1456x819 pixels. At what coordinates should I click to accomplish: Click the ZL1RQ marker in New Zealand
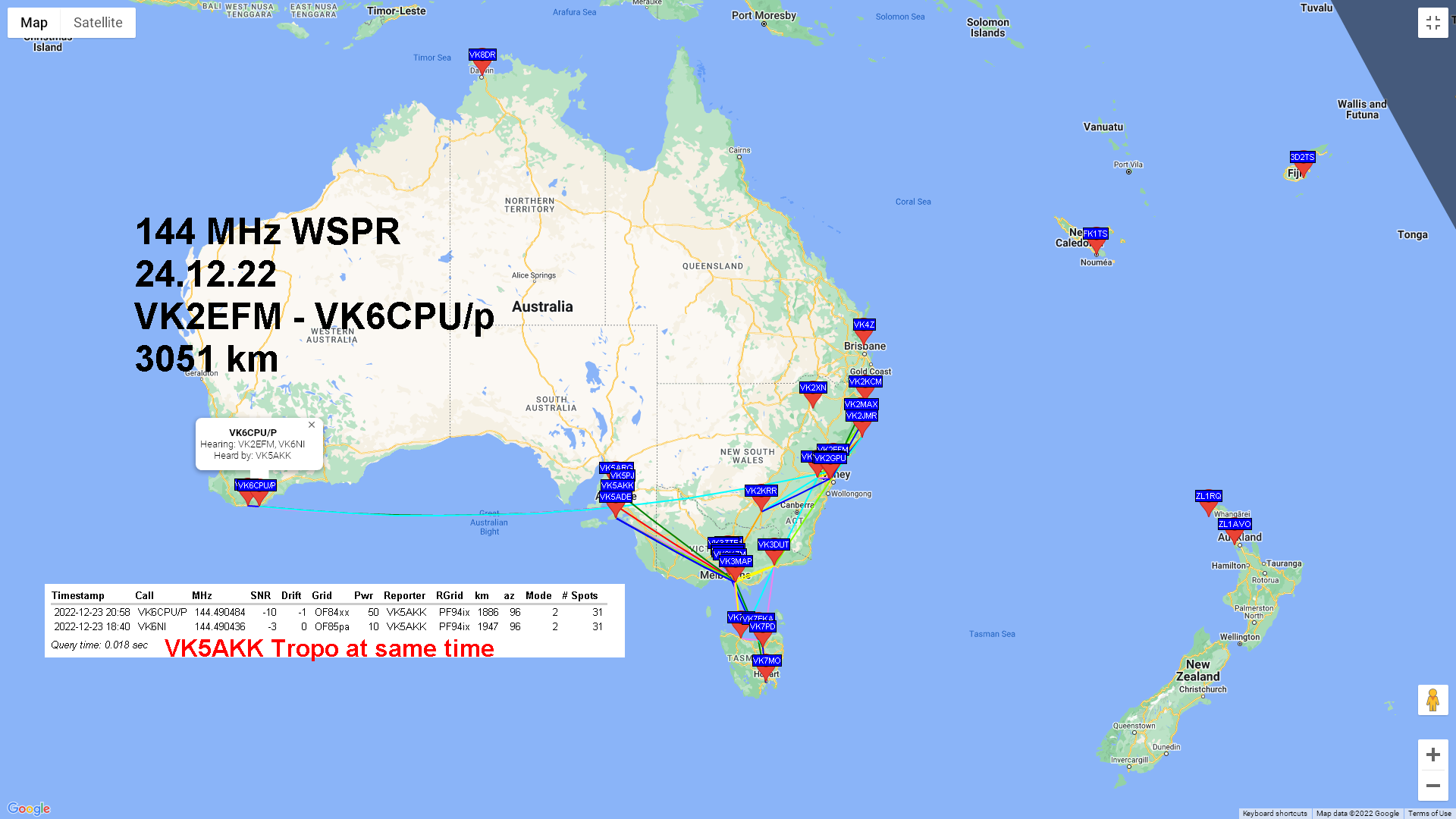(x=1208, y=507)
